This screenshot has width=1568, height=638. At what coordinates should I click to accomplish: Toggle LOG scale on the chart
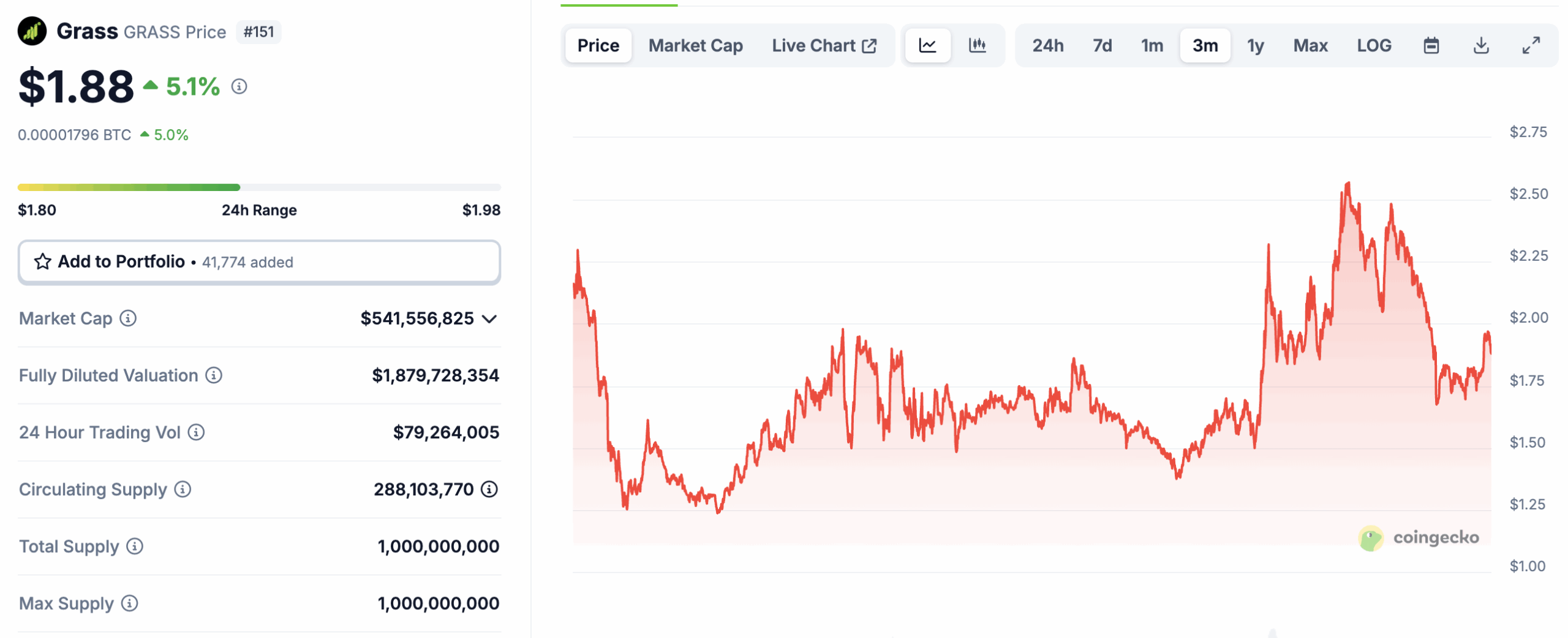[x=1374, y=45]
